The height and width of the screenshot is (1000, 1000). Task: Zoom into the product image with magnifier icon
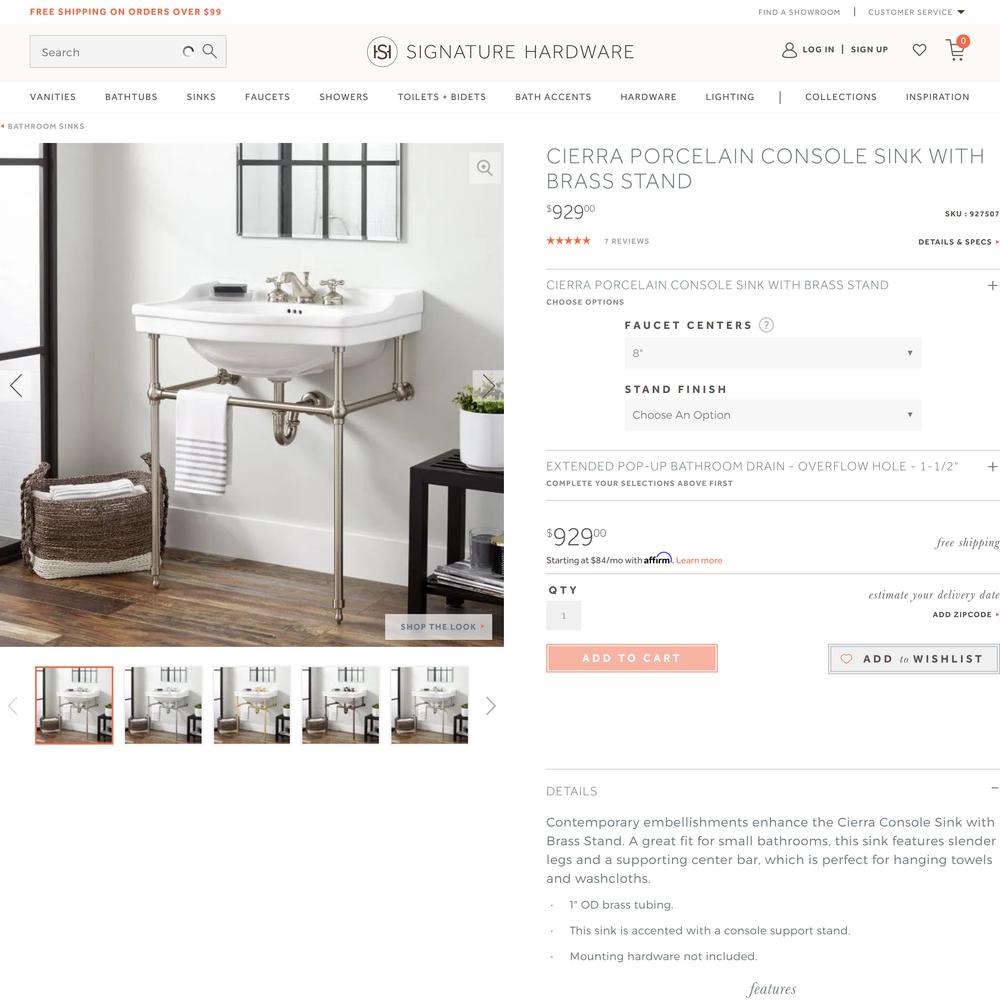click(485, 168)
